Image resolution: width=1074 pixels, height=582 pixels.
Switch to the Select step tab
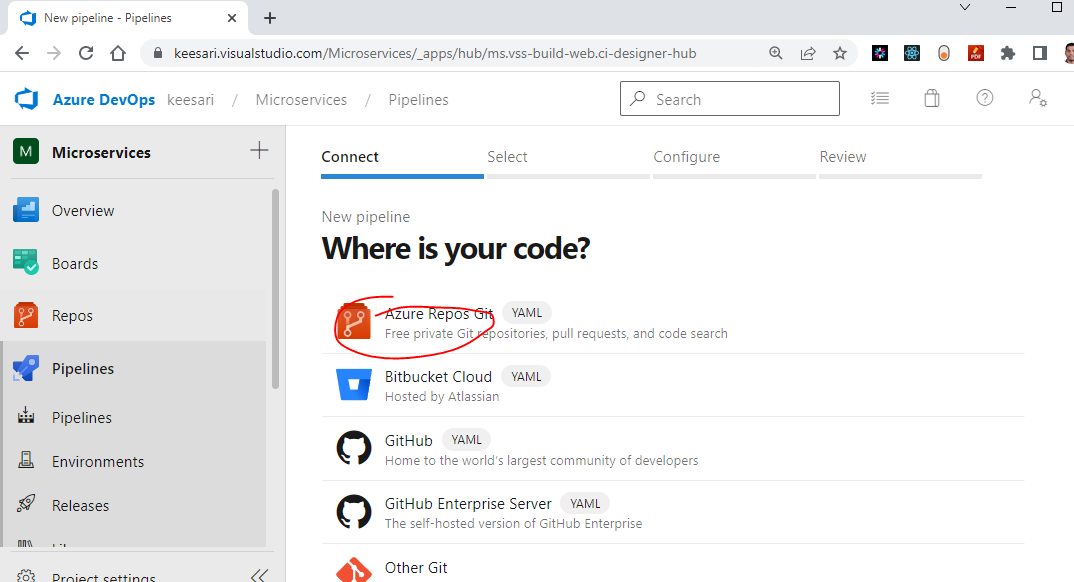tap(568, 161)
